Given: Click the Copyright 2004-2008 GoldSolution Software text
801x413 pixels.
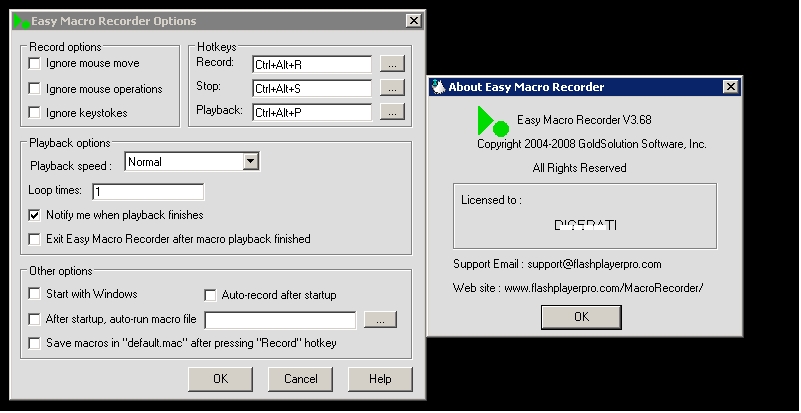Looking at the screenshot, I should (592, 144).
